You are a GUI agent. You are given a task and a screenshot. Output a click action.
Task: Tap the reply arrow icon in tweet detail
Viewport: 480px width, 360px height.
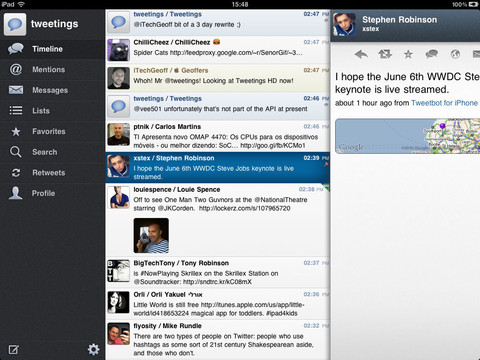pos(361,54)
